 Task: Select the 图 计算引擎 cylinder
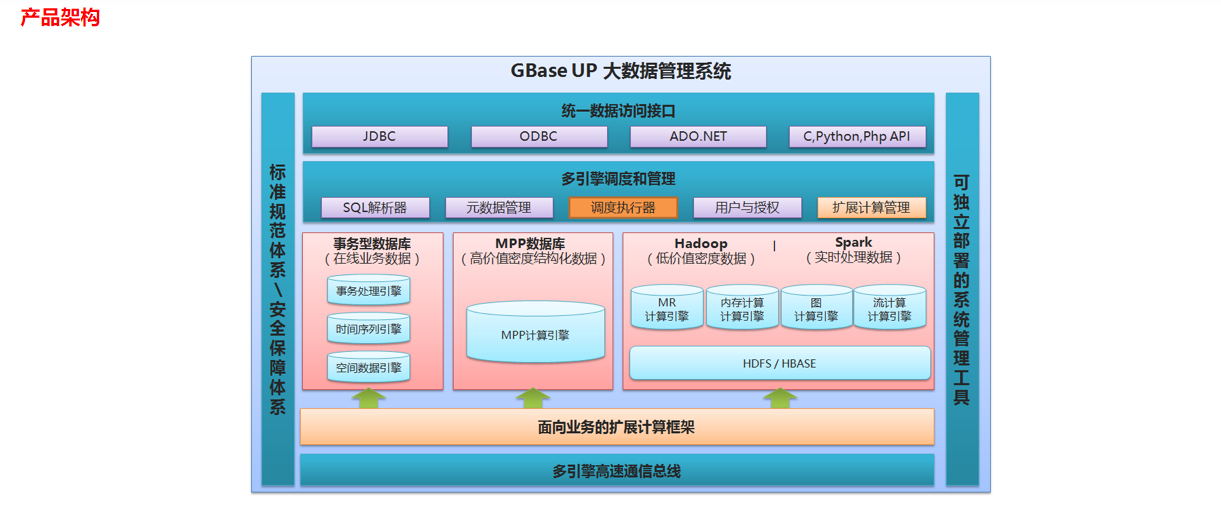816,308
